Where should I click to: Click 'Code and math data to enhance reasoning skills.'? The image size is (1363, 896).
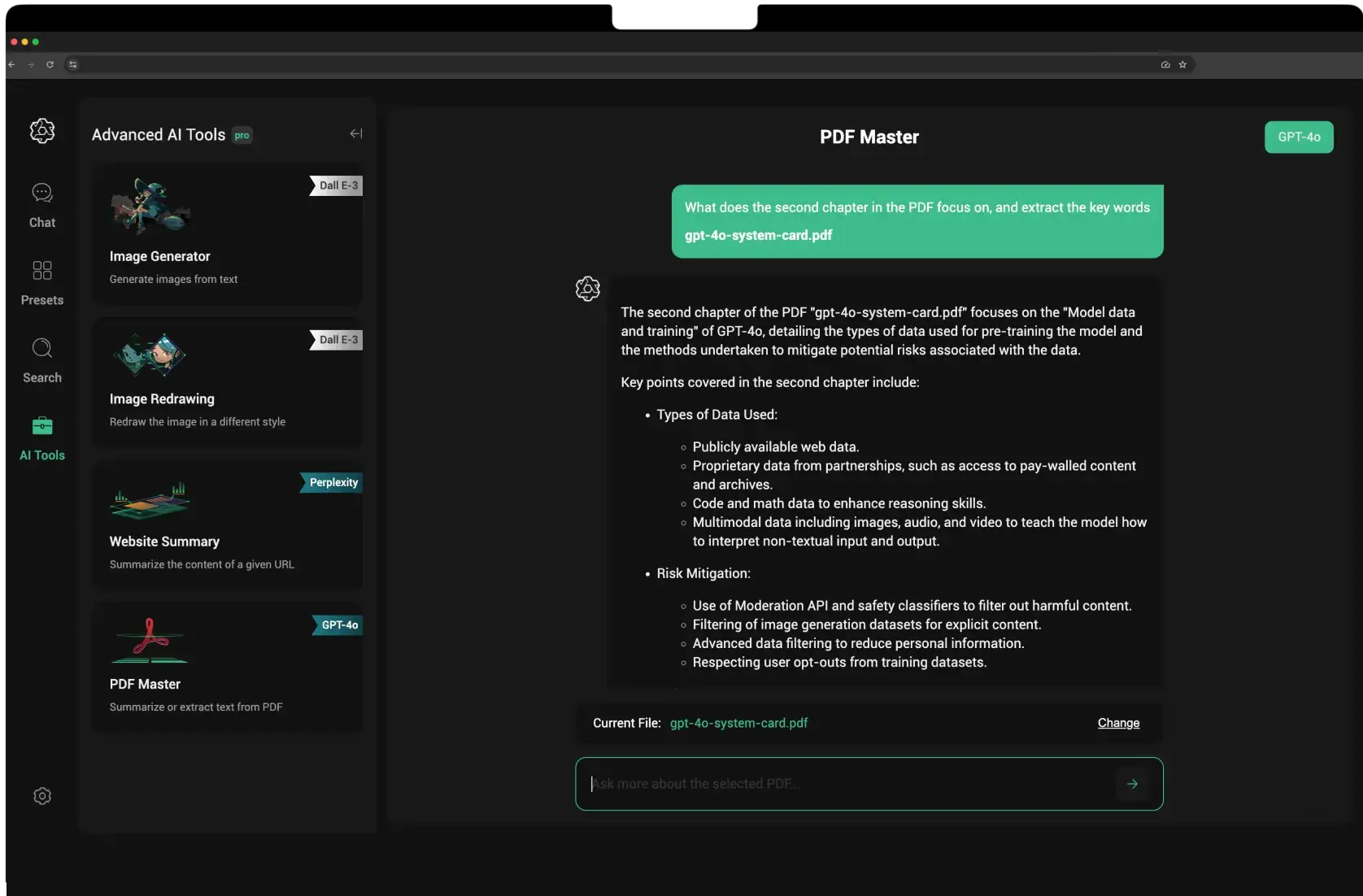(x=839, y=503)
